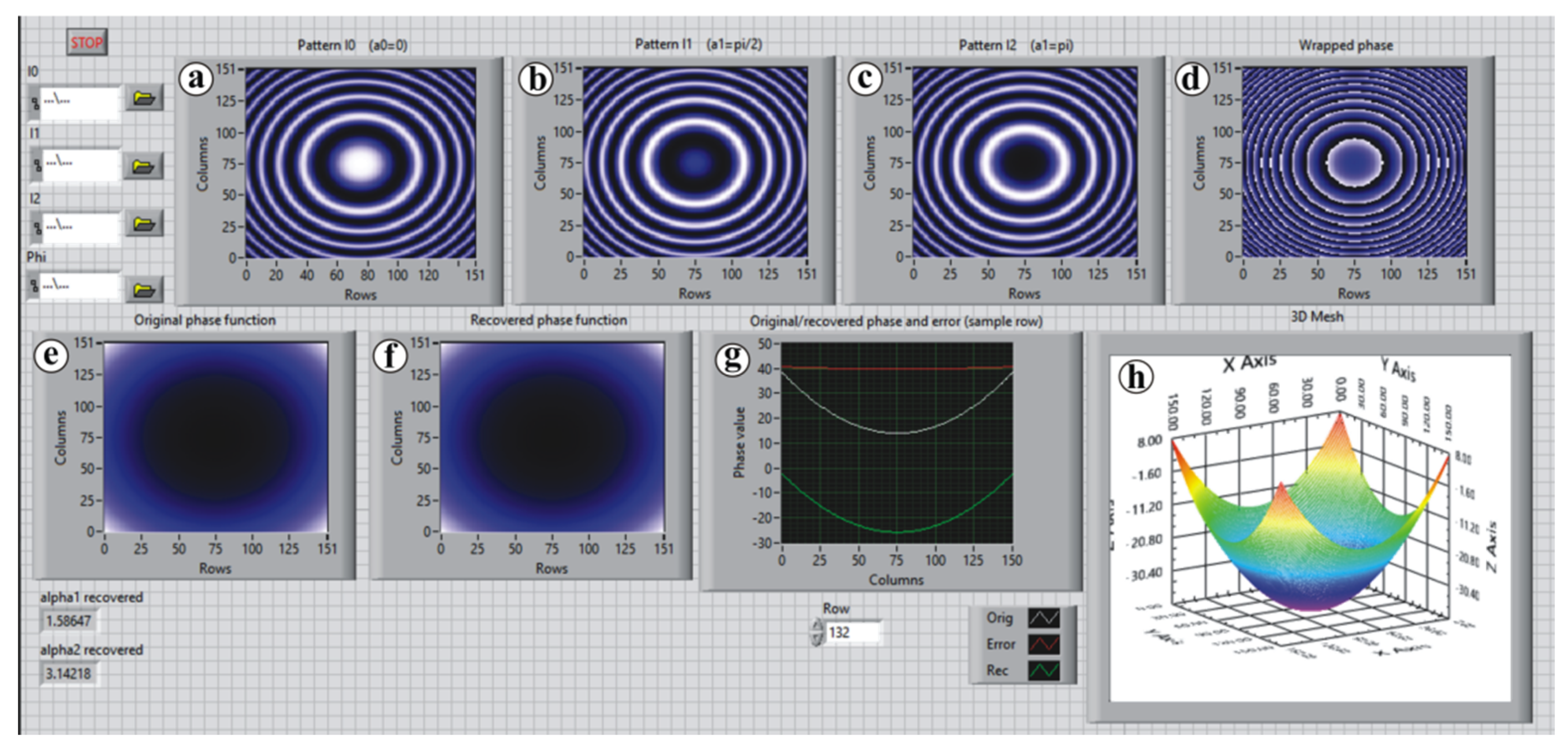Click the path type icon of I0

pyautogui.click(x=35, y=103)
